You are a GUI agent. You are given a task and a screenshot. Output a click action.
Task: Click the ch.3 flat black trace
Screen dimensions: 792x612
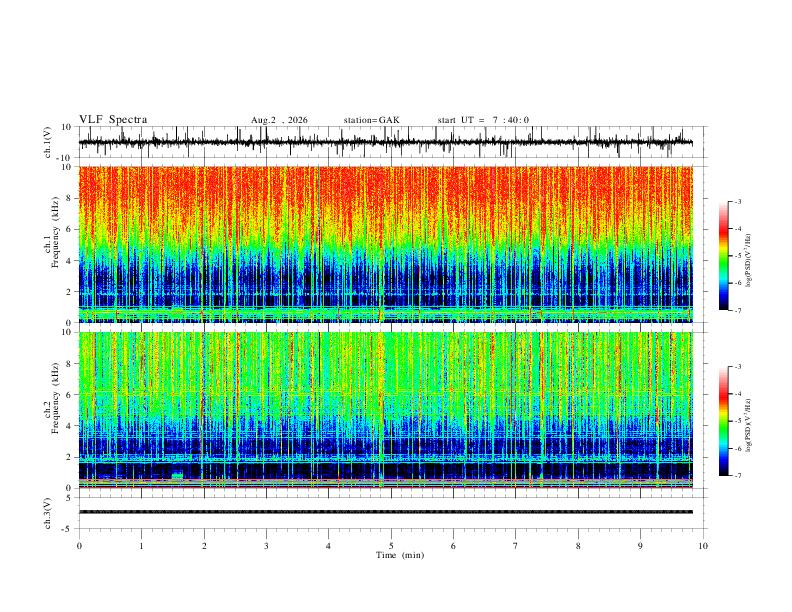pos(385,512)
